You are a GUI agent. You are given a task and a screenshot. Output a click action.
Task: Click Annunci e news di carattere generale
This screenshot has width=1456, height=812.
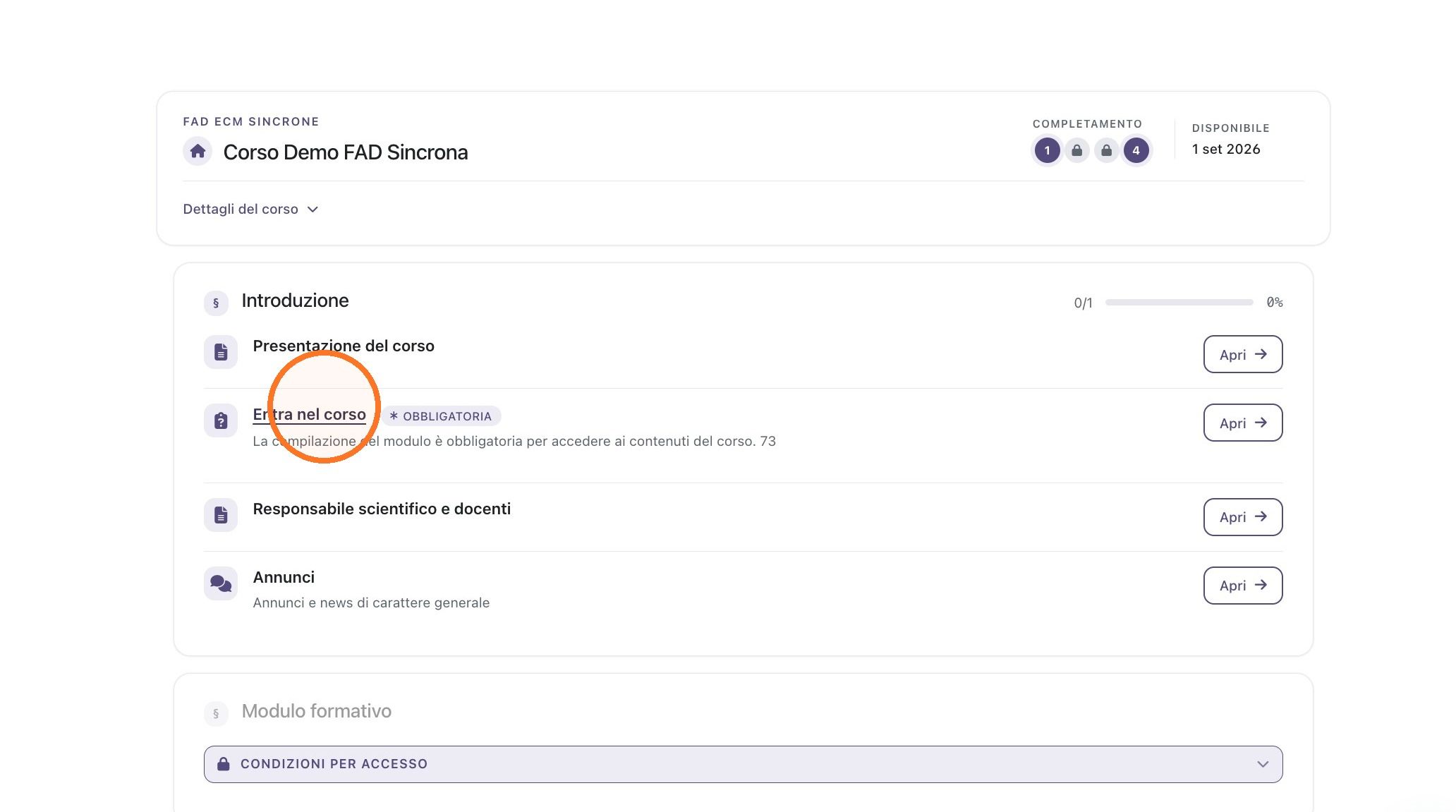point(371,602)
